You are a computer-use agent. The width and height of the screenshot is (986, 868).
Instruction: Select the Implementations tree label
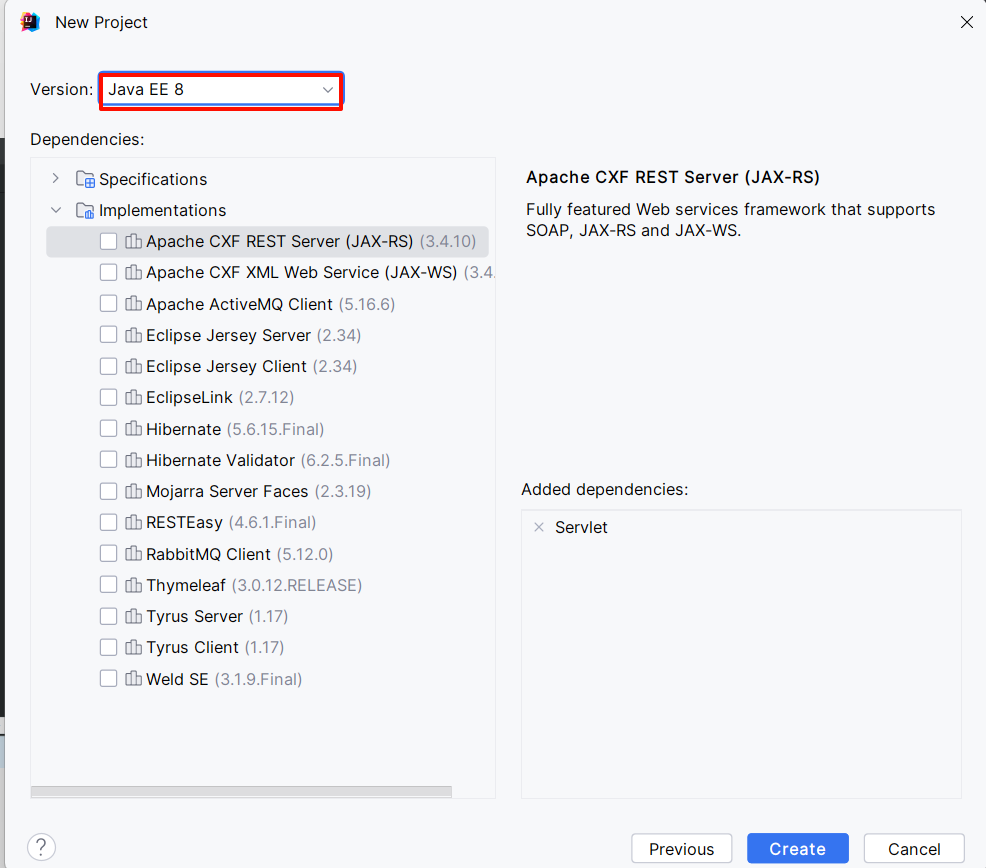tap(162, 210)
